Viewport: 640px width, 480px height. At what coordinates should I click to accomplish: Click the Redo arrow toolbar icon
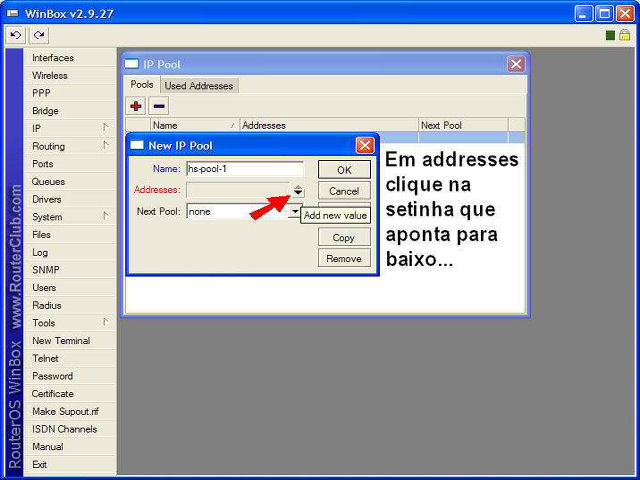39,35
